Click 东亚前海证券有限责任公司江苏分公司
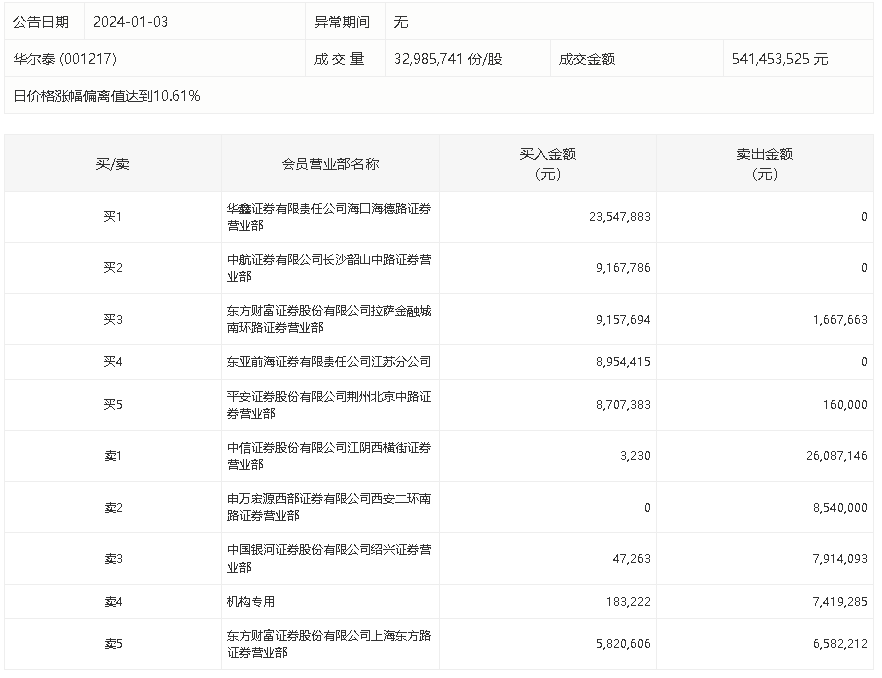 pyautogui.click(x=329, y=362)
